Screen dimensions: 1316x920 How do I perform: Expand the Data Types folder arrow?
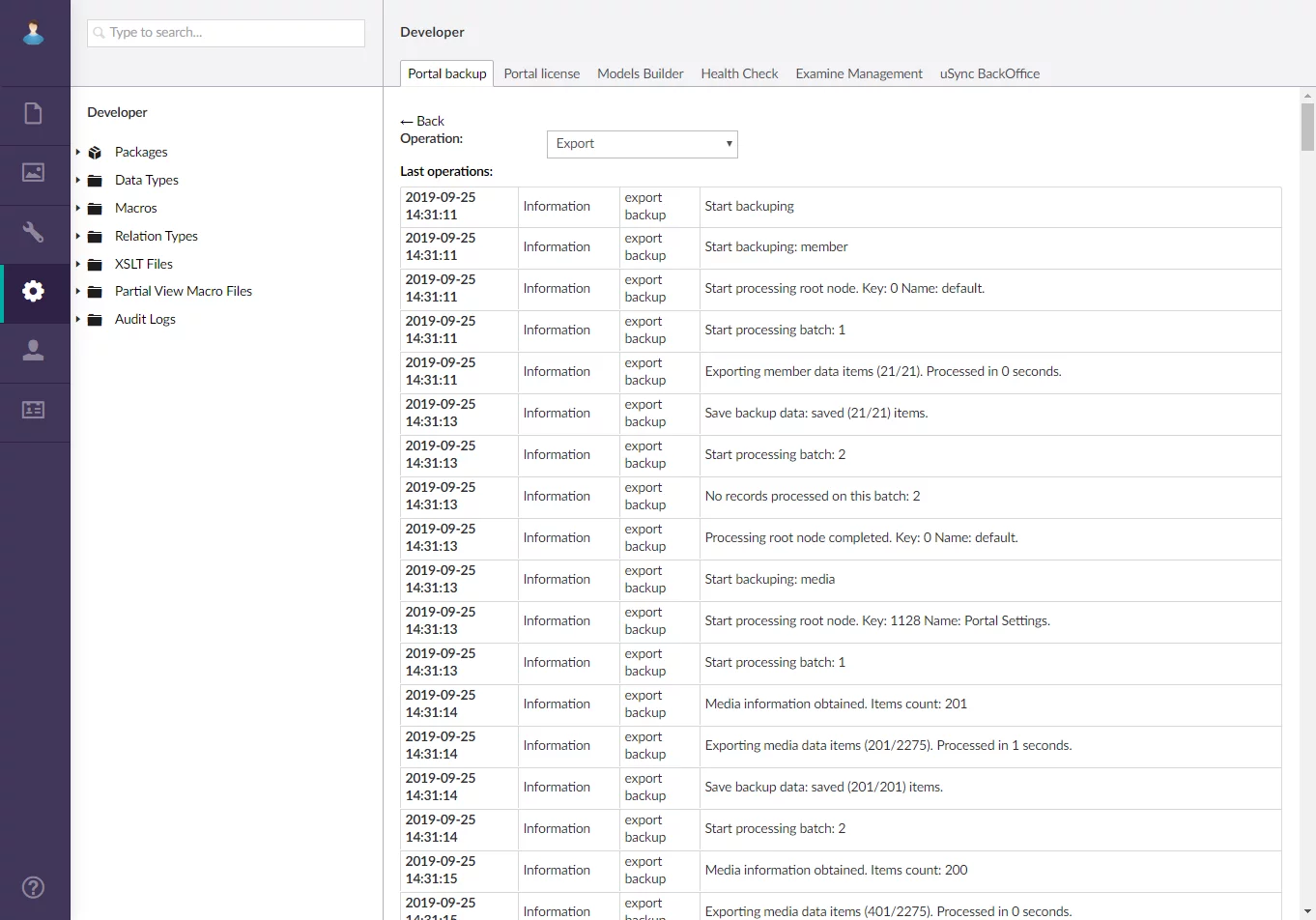(x=78, y=180)
